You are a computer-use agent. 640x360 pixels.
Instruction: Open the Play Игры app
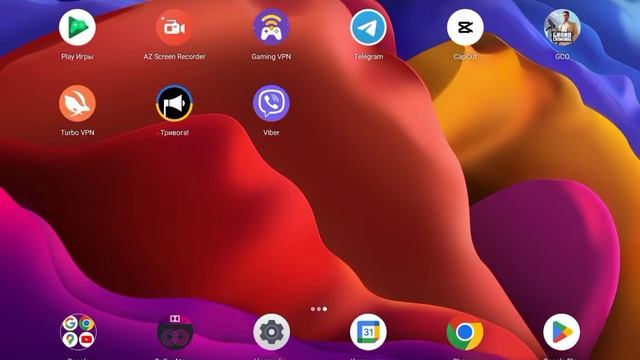click(77, 27)
